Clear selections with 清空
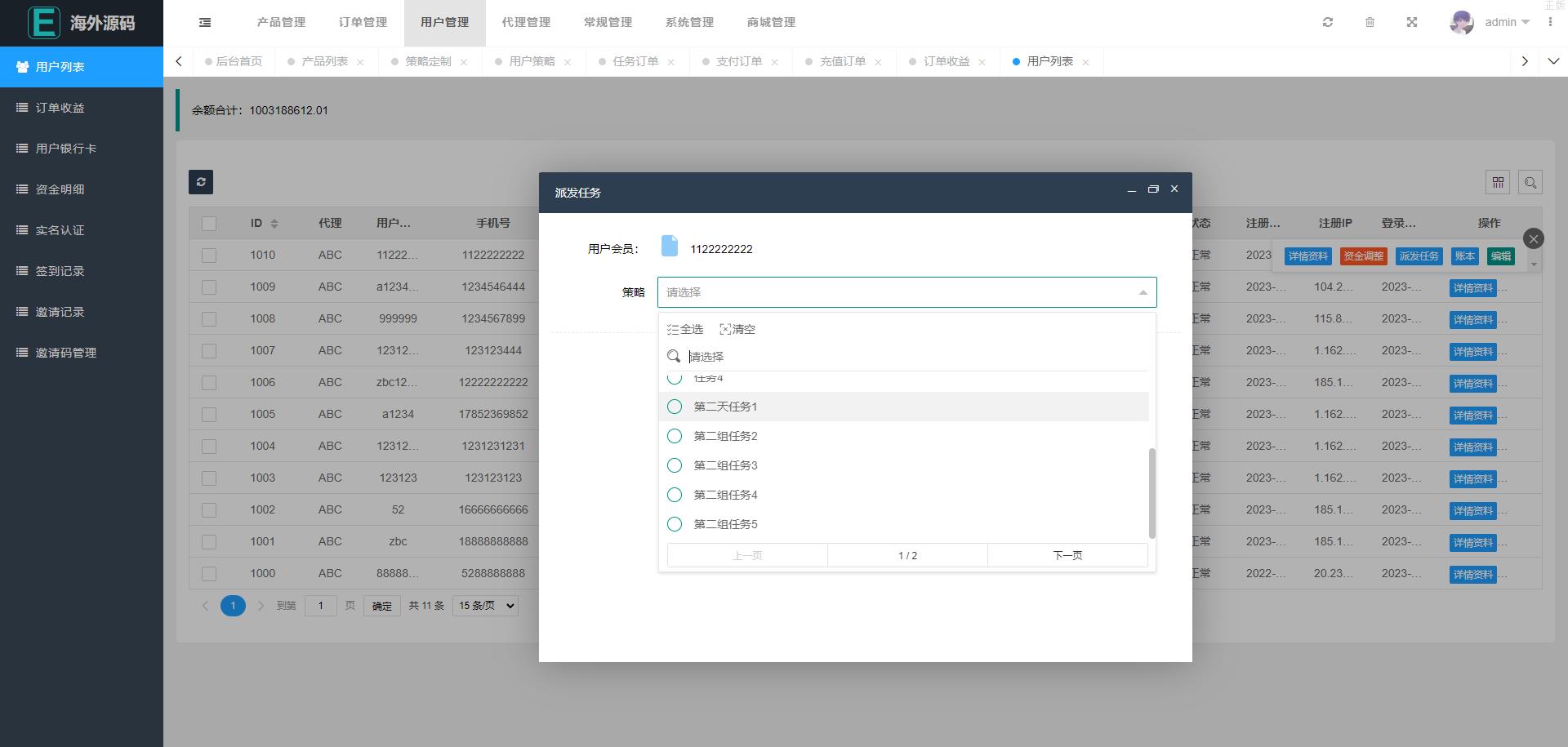 (737, 330)
